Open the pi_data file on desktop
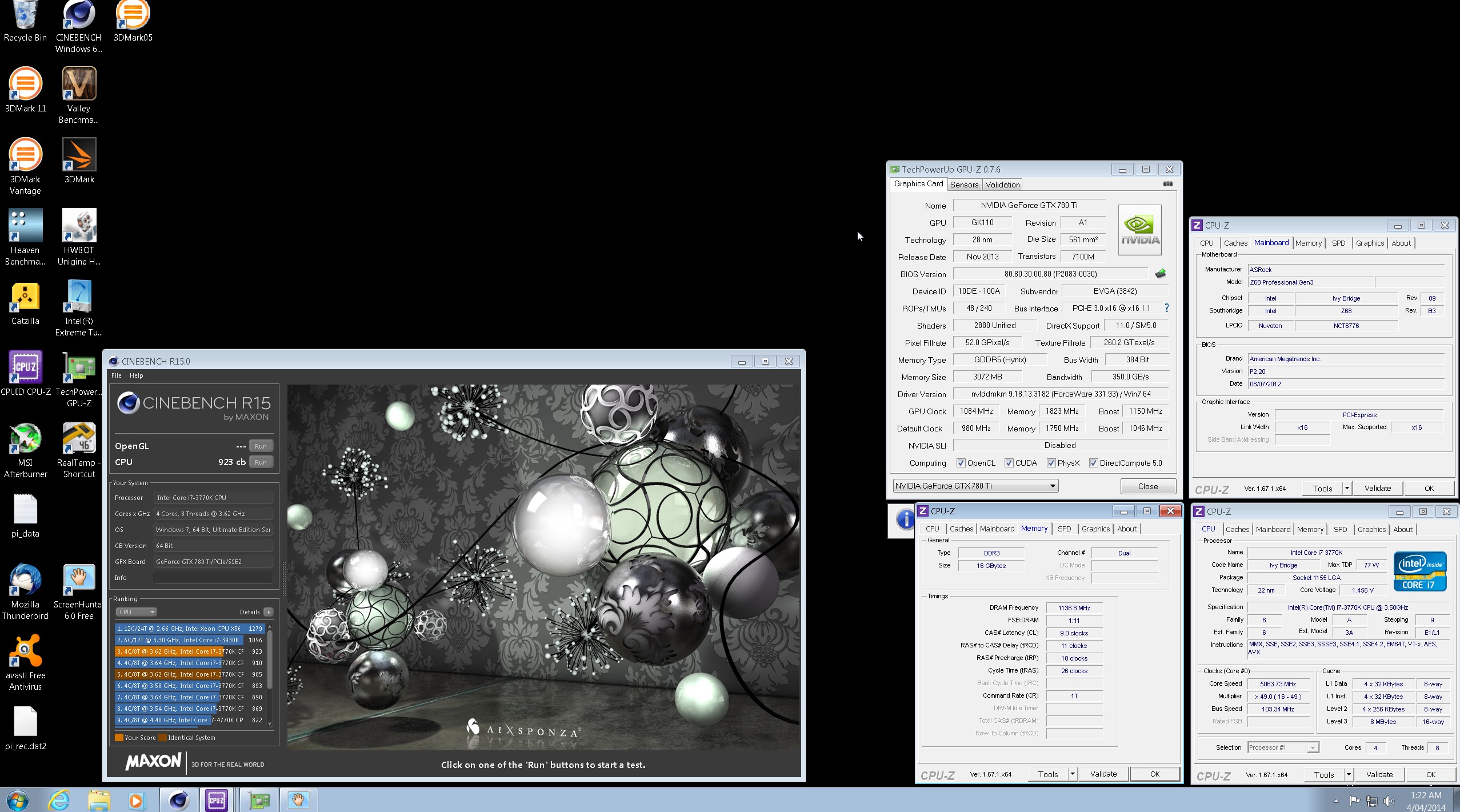1460x812 pixels. [x=25, y=516]
